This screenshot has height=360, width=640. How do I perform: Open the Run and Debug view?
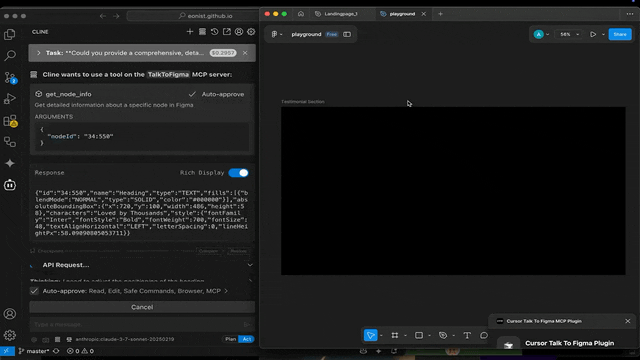click(x=10, y=99)
